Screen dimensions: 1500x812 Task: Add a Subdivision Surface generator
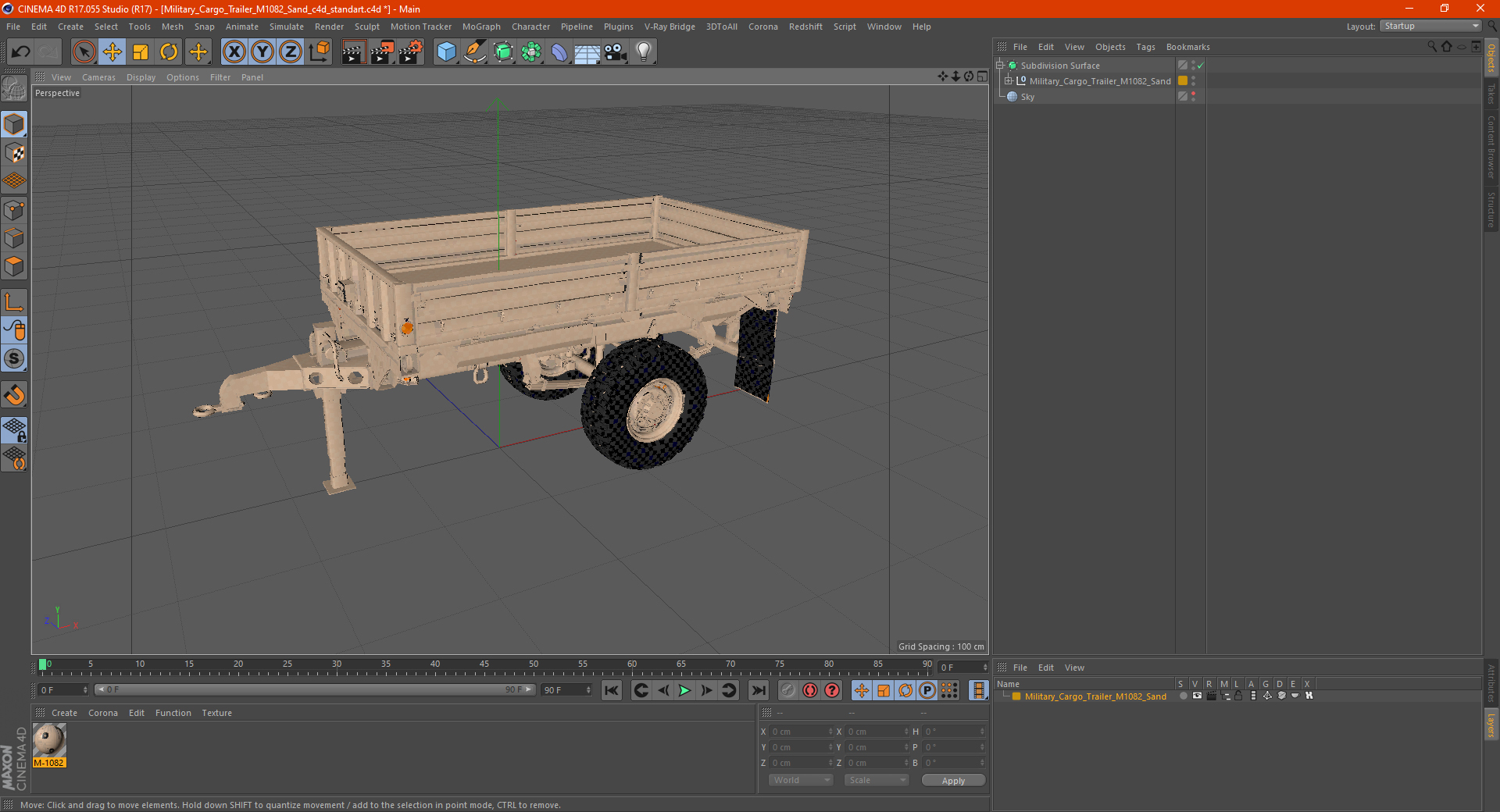pyautogui.click(x=504, y=52)
